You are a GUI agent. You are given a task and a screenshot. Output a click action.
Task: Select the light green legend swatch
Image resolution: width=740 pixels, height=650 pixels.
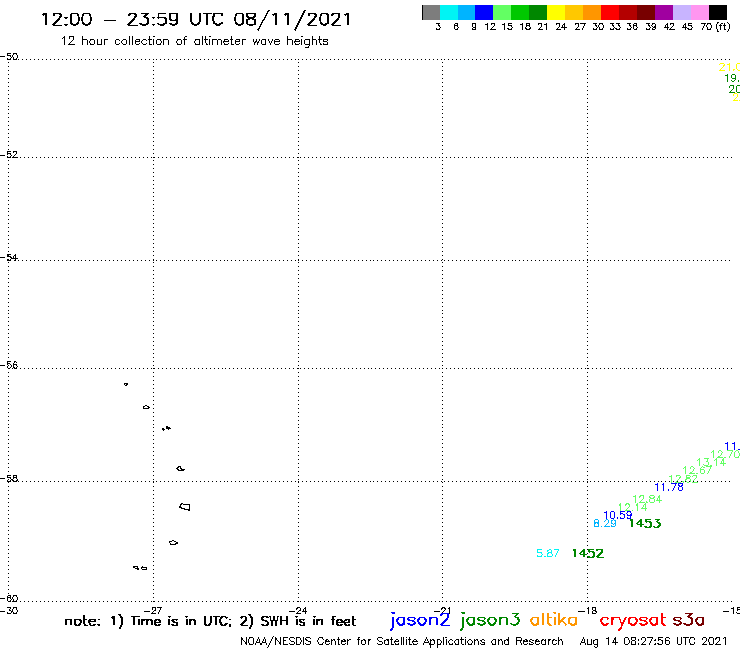click(x=502, y=12)
